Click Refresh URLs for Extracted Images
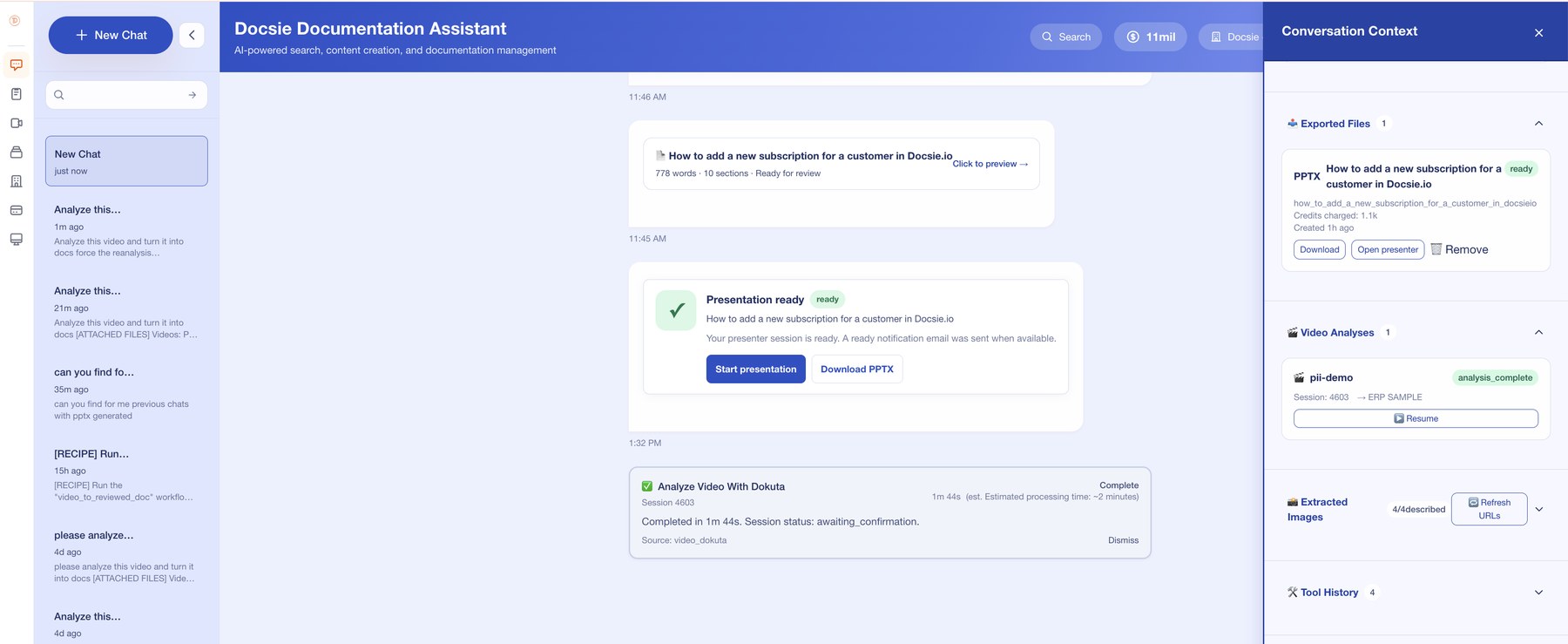This screenshot has height=644, width=1568. coord(1489,509)
